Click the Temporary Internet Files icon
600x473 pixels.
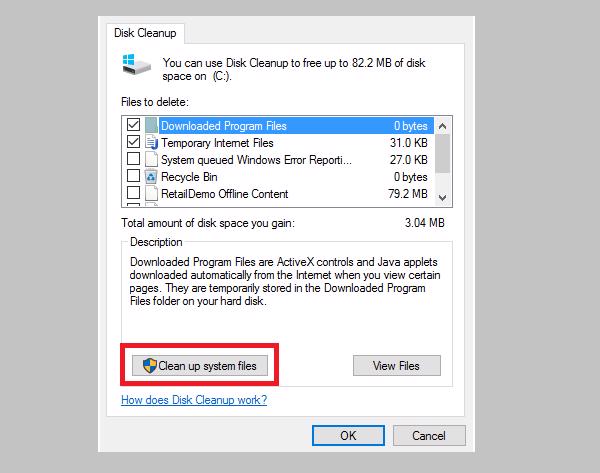coord(152,143)
